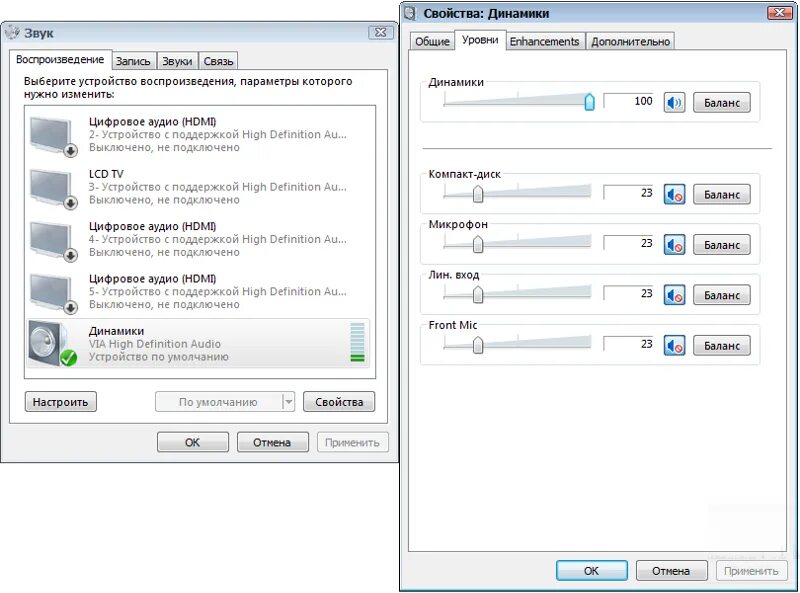The image size is (800, 593).
Task: Click the Микрофон volume slider thumb
Action: [x=478, y=244]
